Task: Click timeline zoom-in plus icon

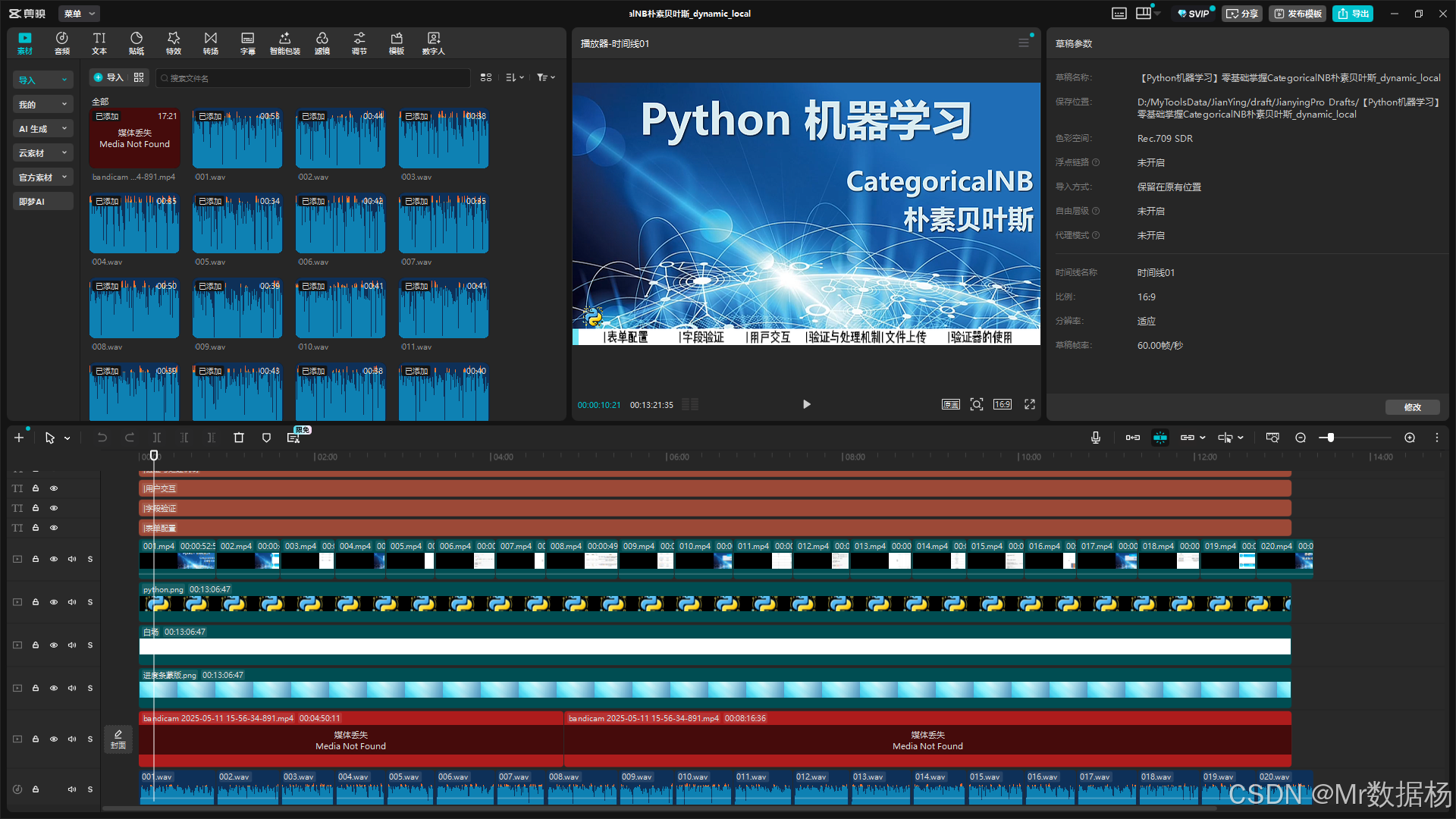Action: click(1410, 438)
